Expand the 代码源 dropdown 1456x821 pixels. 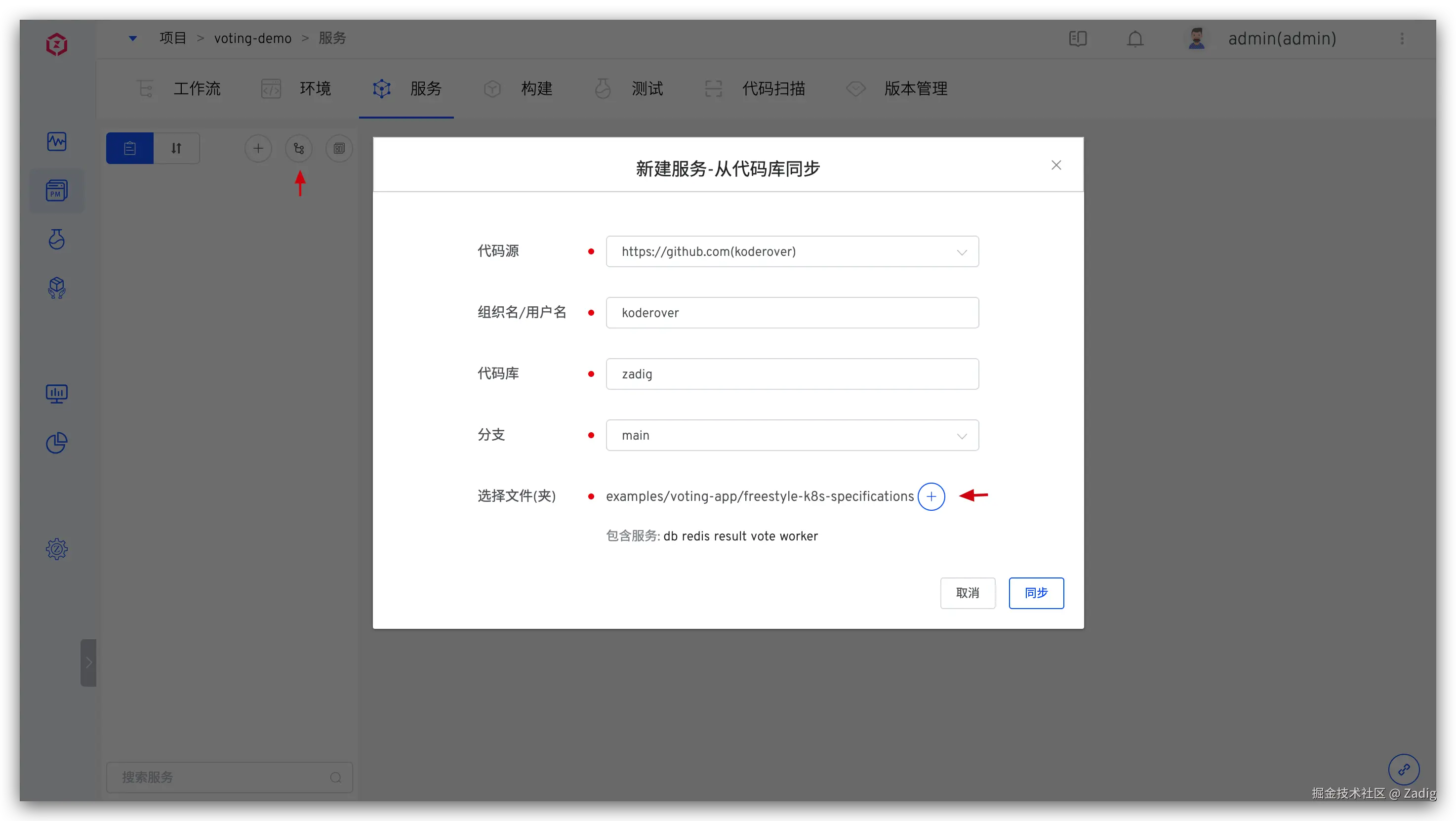point(792,251)
